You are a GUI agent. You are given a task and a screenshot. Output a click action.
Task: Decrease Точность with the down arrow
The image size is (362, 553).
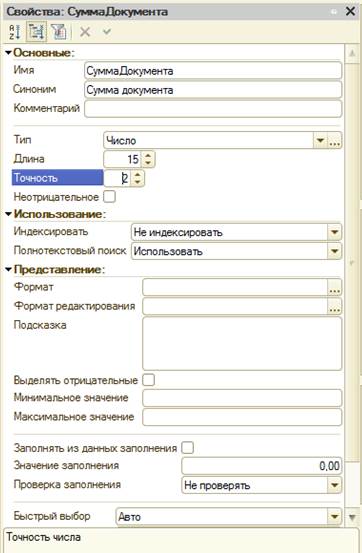[138, 182]
